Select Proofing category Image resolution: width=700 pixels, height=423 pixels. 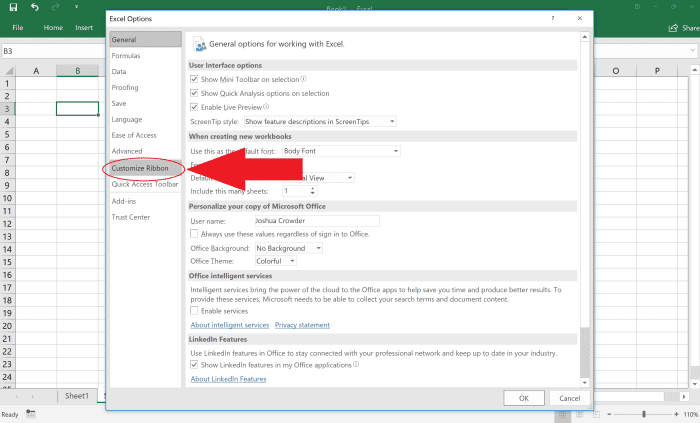click(146, 87)
